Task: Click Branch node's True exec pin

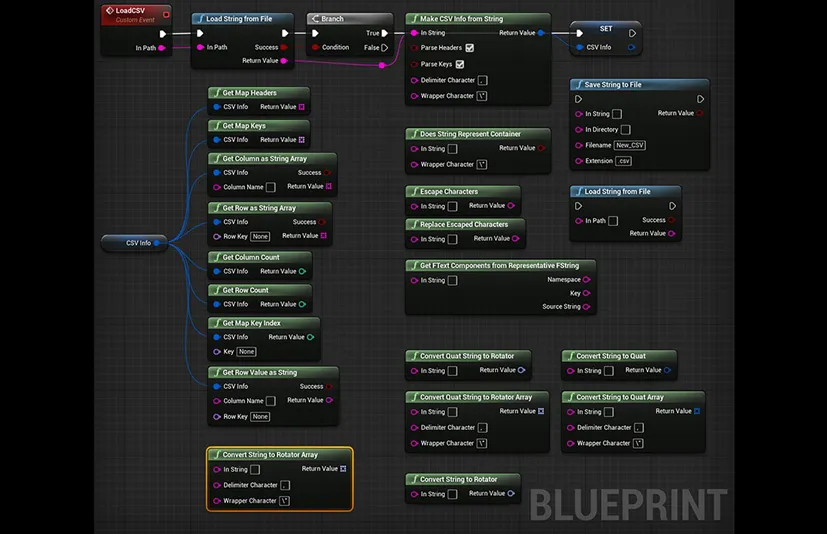Action: click(x=385, y=33)
